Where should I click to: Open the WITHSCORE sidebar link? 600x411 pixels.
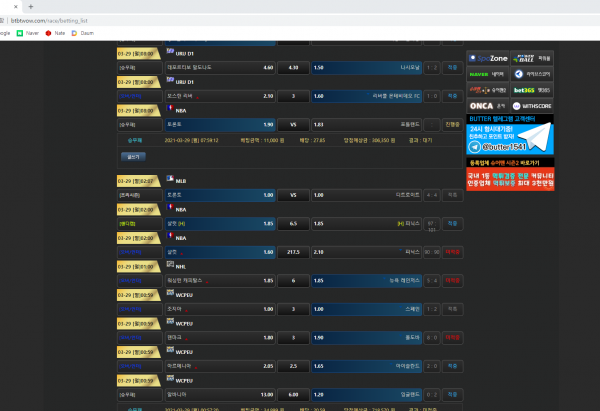[x=530, y=106]
